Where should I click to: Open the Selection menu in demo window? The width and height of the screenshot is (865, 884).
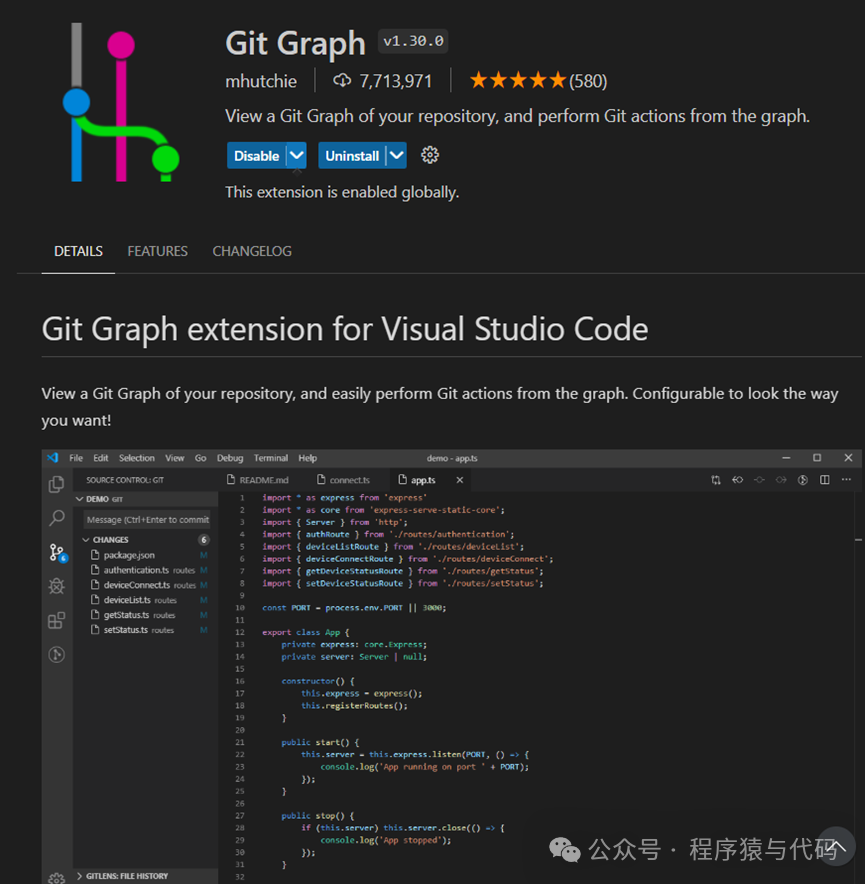click(136, 458)
